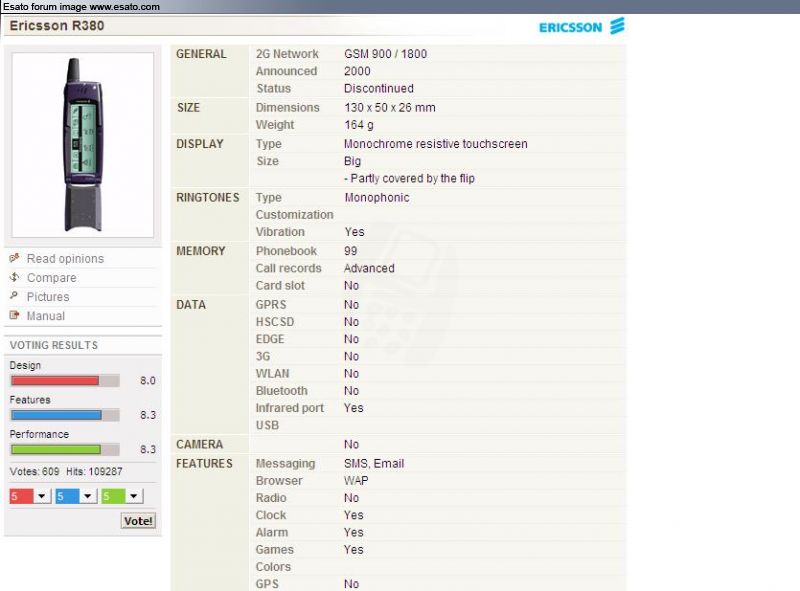Click the Ericsson logo
This screenshot has width=800, height=591.
click(x=582, y=27)
